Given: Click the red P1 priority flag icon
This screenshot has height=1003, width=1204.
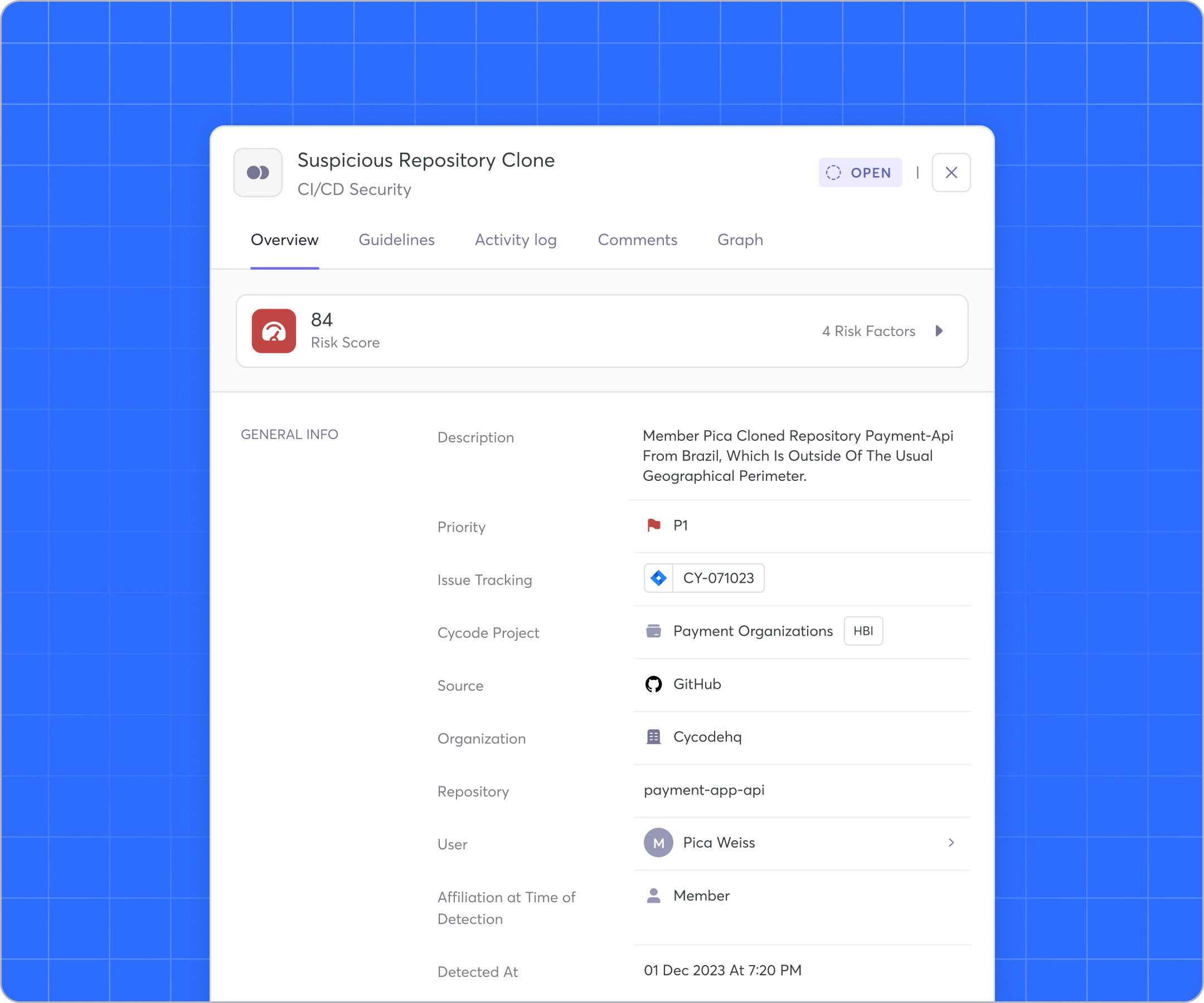Looking at the screenshot, I should [653, 525].
